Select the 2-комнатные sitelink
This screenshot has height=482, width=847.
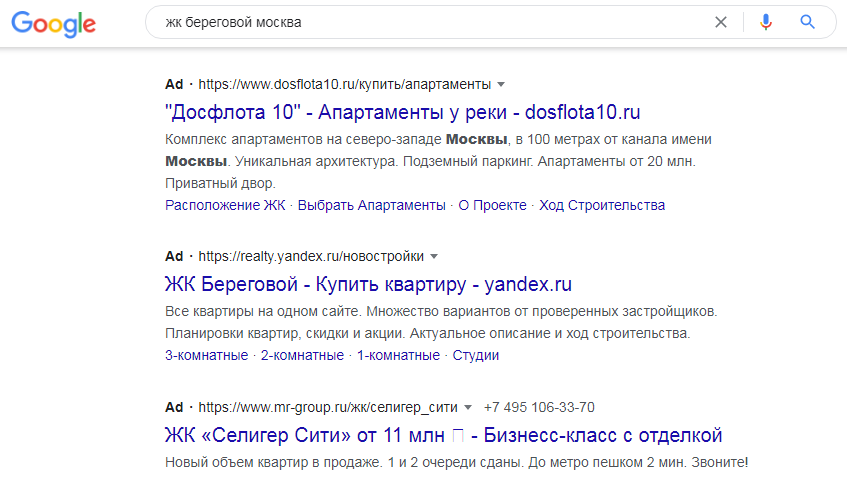302,355
